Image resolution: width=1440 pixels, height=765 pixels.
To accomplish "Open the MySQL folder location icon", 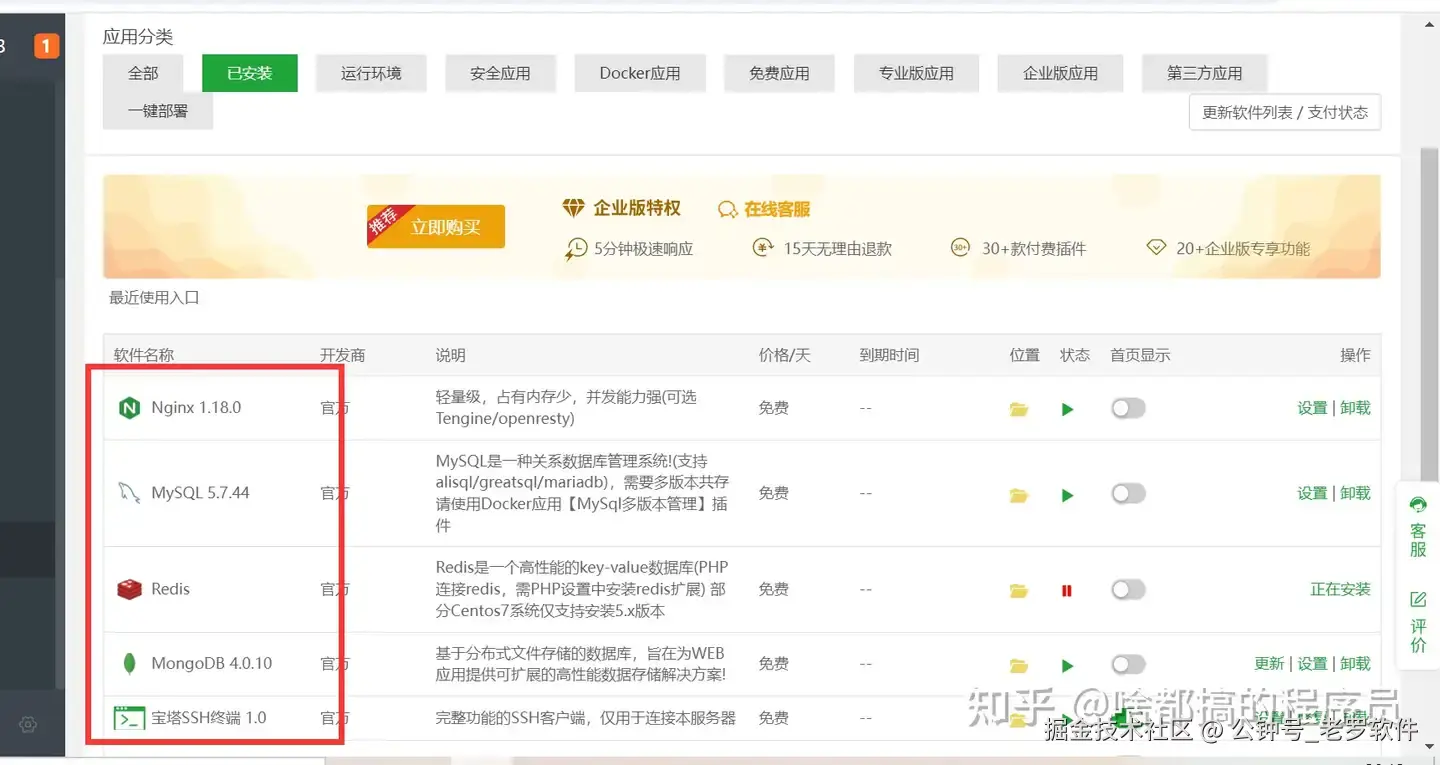I will click(1019, 495).
